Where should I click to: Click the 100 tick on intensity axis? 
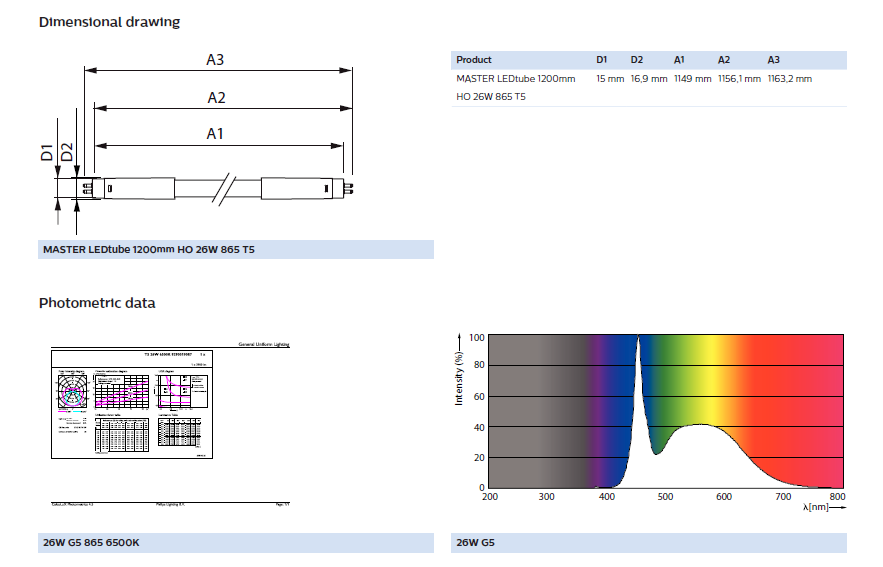[x=476, y=338]
